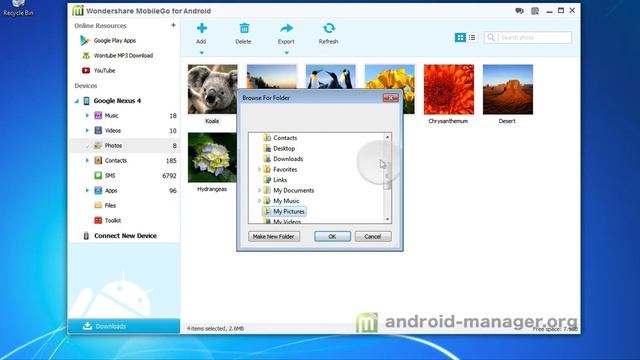
Task: Focus the Search photo field
Action: click(528, 38)
